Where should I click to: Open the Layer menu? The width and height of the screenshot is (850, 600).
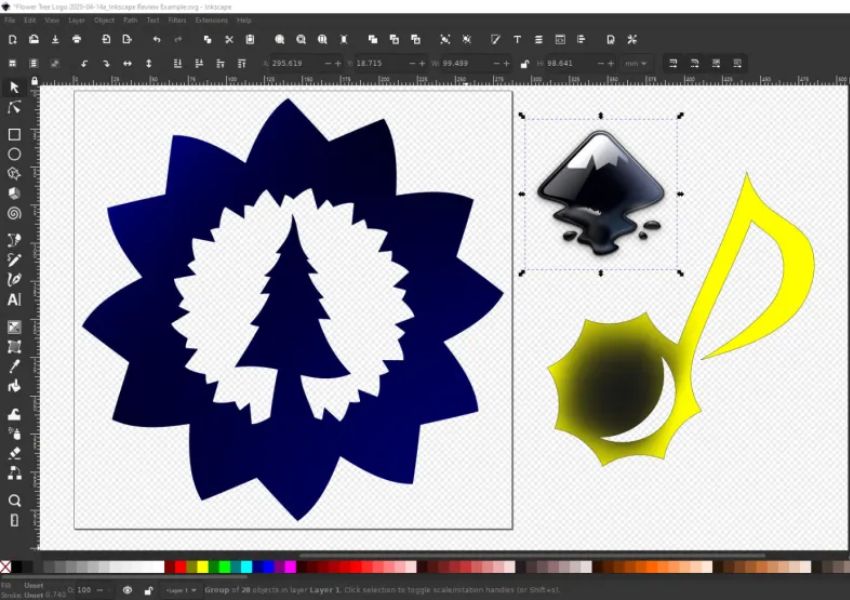tap(76, 20)
